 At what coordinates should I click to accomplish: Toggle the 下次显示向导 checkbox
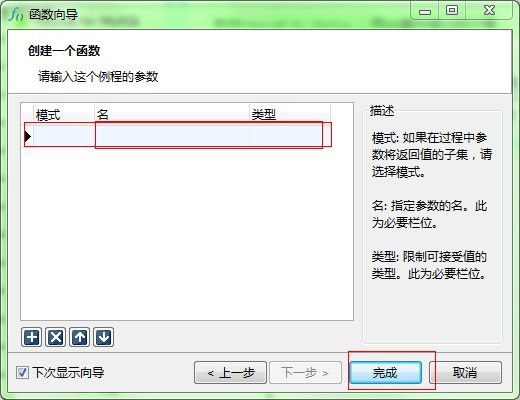pos(22,372)
